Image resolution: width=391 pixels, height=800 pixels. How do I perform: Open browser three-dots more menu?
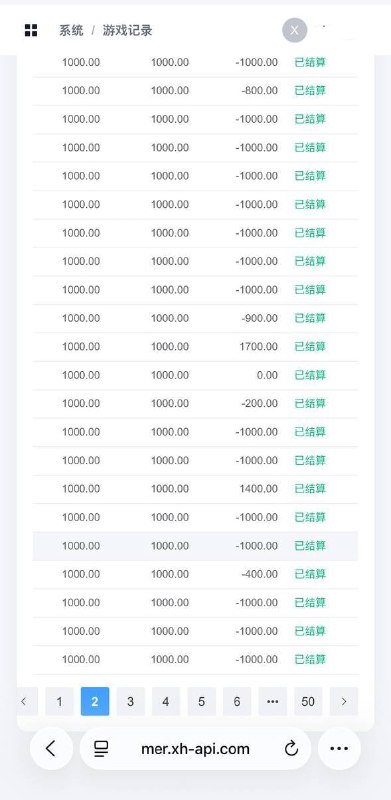[339, 748]
